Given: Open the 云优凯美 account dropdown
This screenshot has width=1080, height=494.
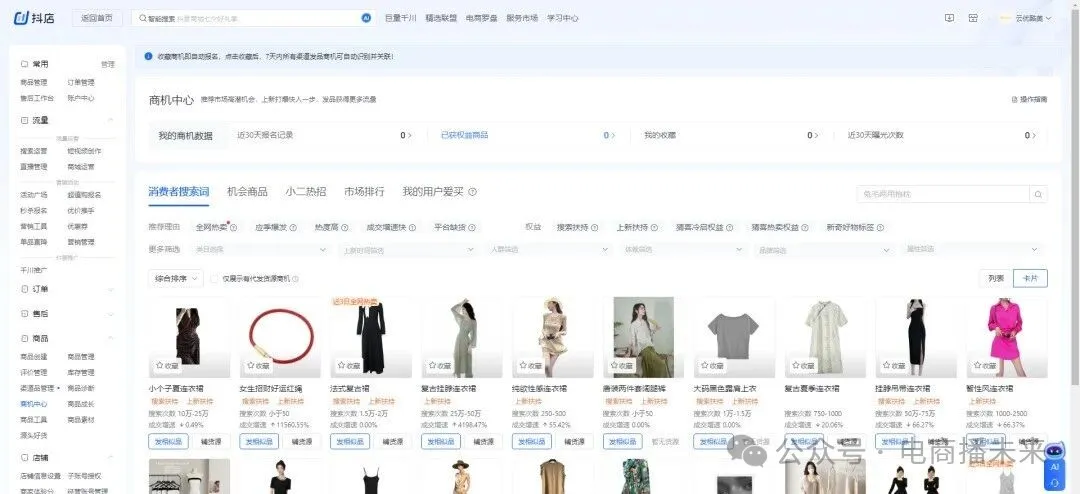Looking at the screenshot, I should (x=1025, y=18).
